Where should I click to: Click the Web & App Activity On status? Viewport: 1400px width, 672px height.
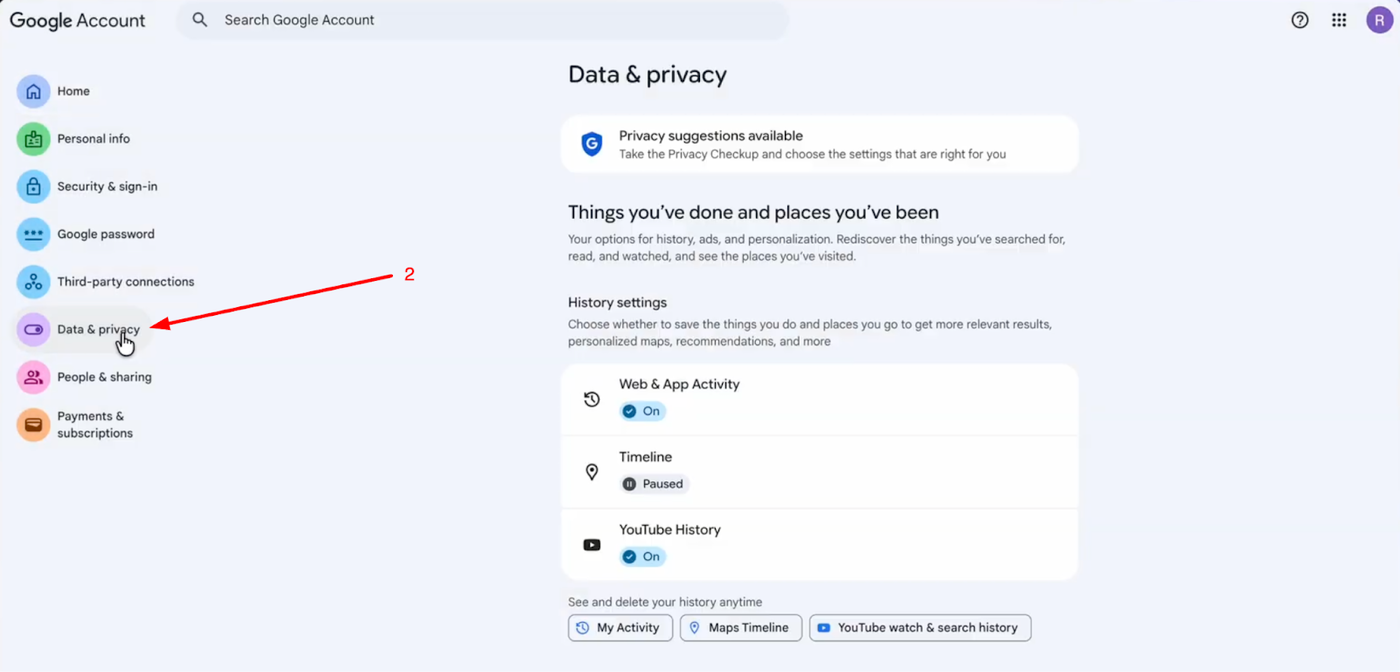click(642, 411)
